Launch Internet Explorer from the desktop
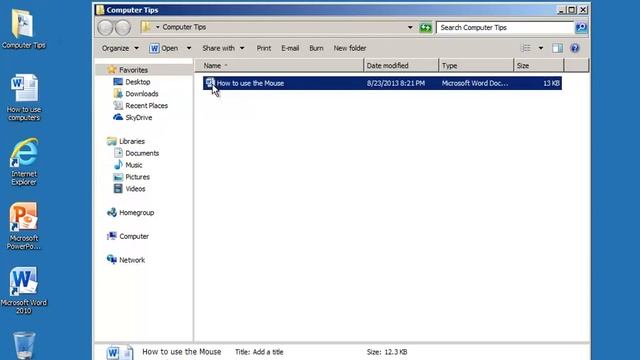The width and height of the screenshot is (640, 360). point(24,162)
